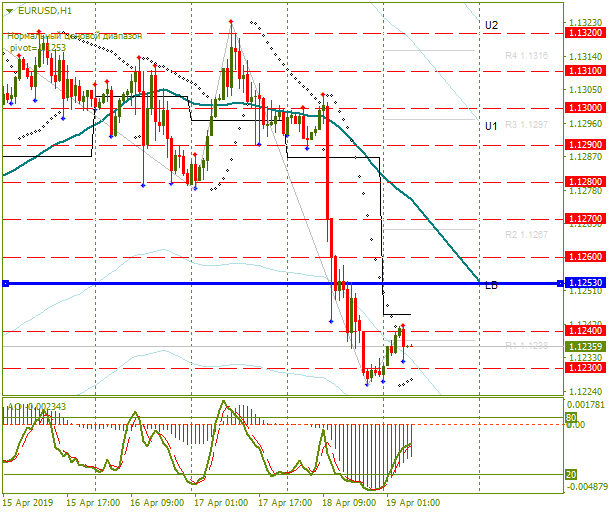Select the AO -0.002343 indicator label
The width and height of the screenshot is (609, 514).
tap(37, 406)
